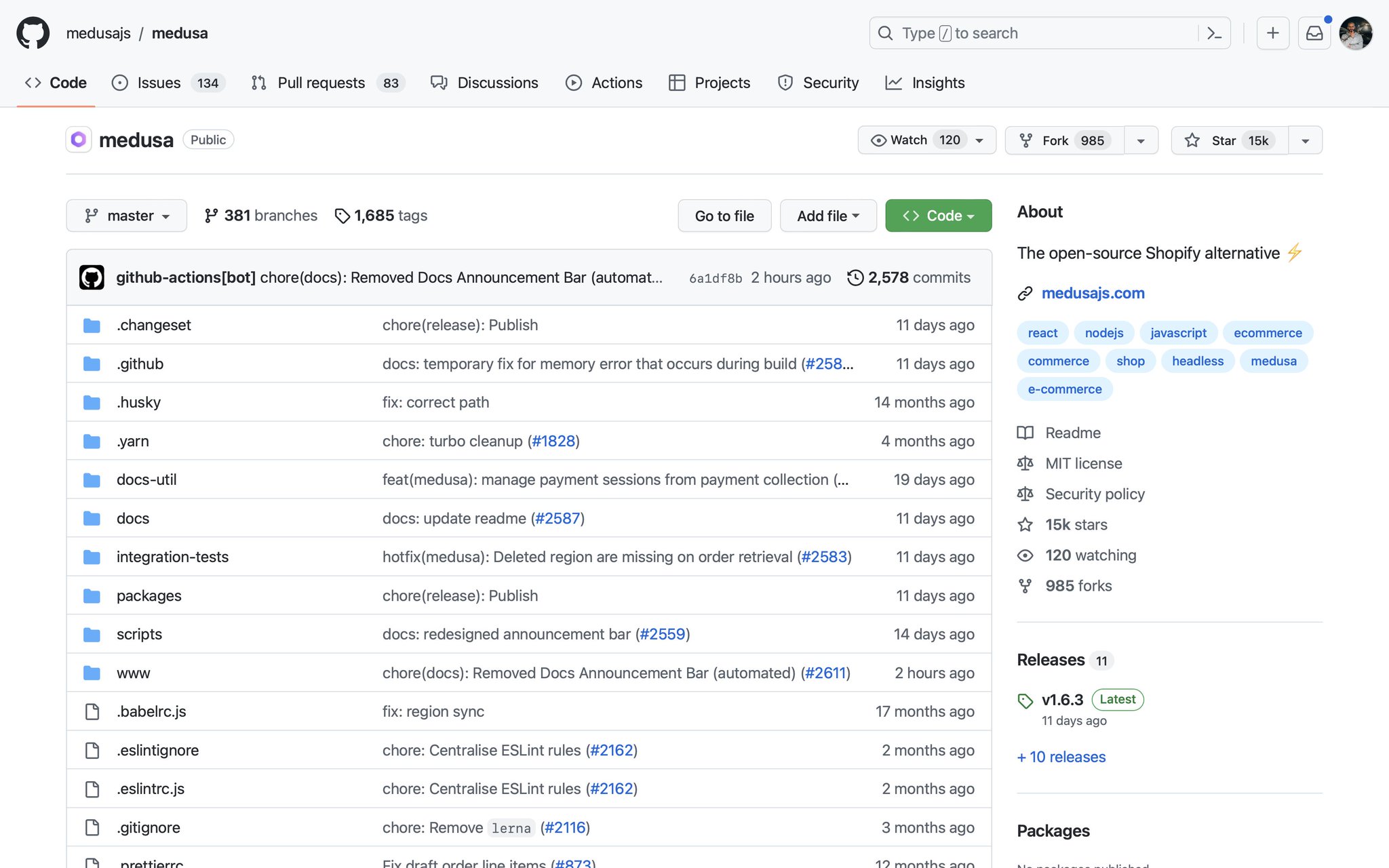Open the green Code dropdown
This screenshot has height=868, width=1389.
click(938, 215)
